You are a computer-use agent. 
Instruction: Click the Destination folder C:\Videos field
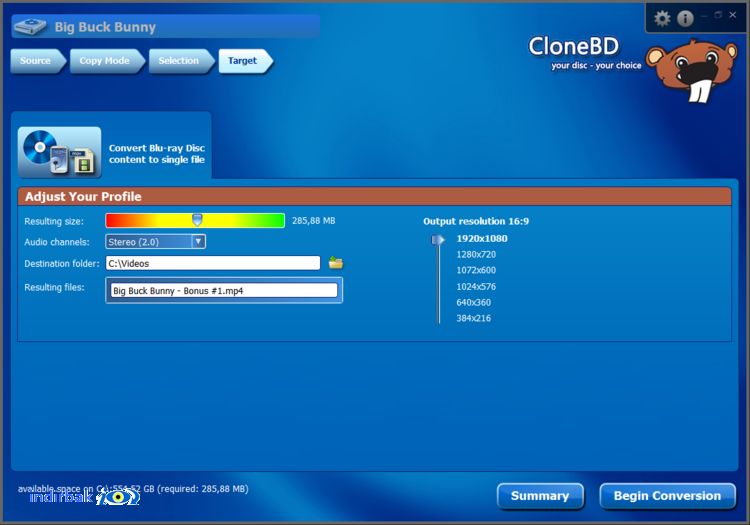[x=213, y=263]
